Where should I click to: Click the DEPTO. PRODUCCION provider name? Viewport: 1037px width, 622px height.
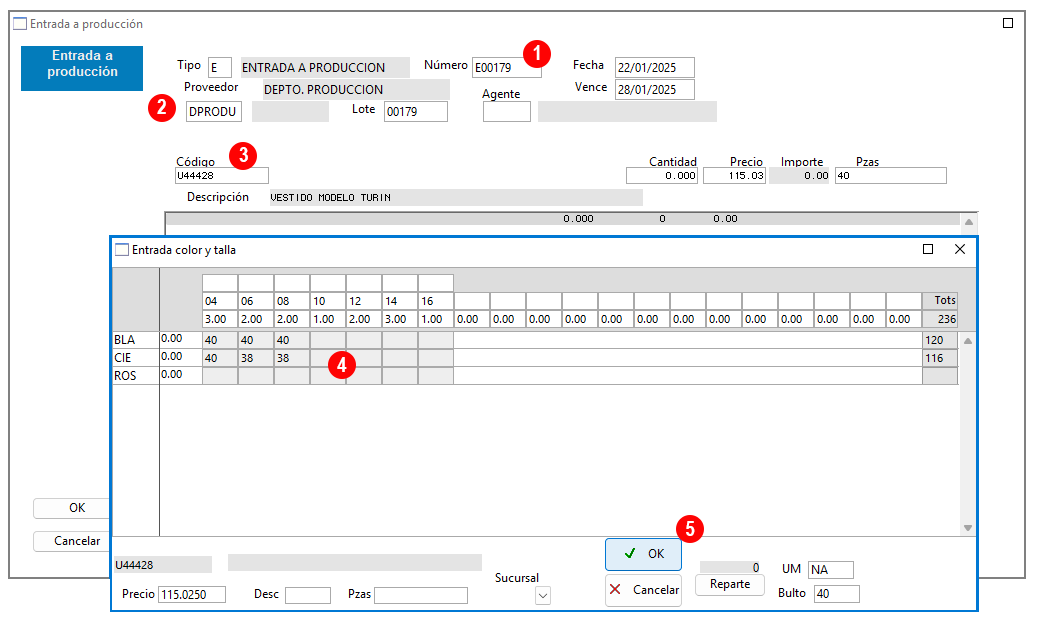(356, 89)
